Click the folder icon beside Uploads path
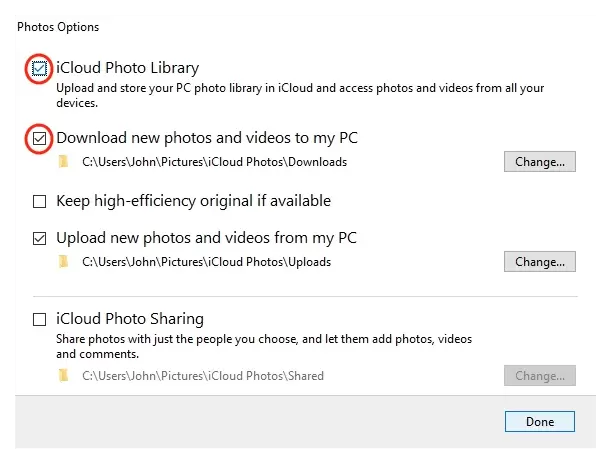This screenshot has height=464, width=611. pos(65,262)
